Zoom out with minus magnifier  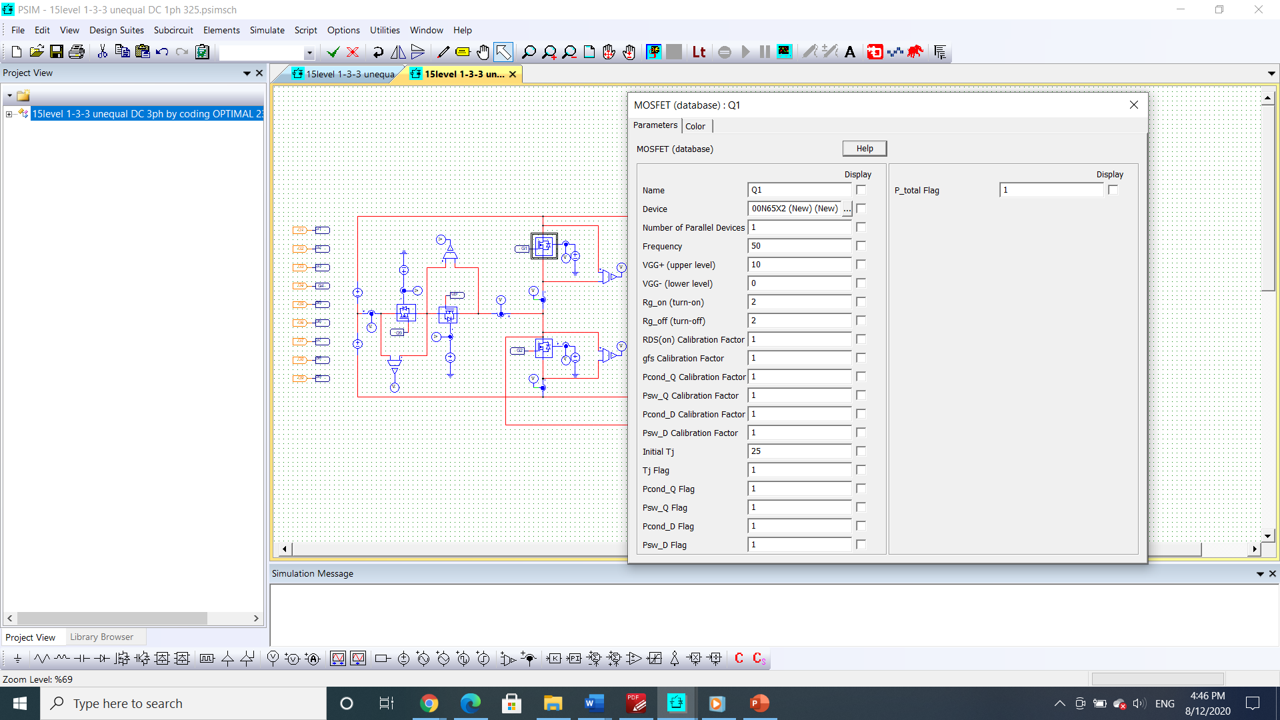(x=569, y=52)
